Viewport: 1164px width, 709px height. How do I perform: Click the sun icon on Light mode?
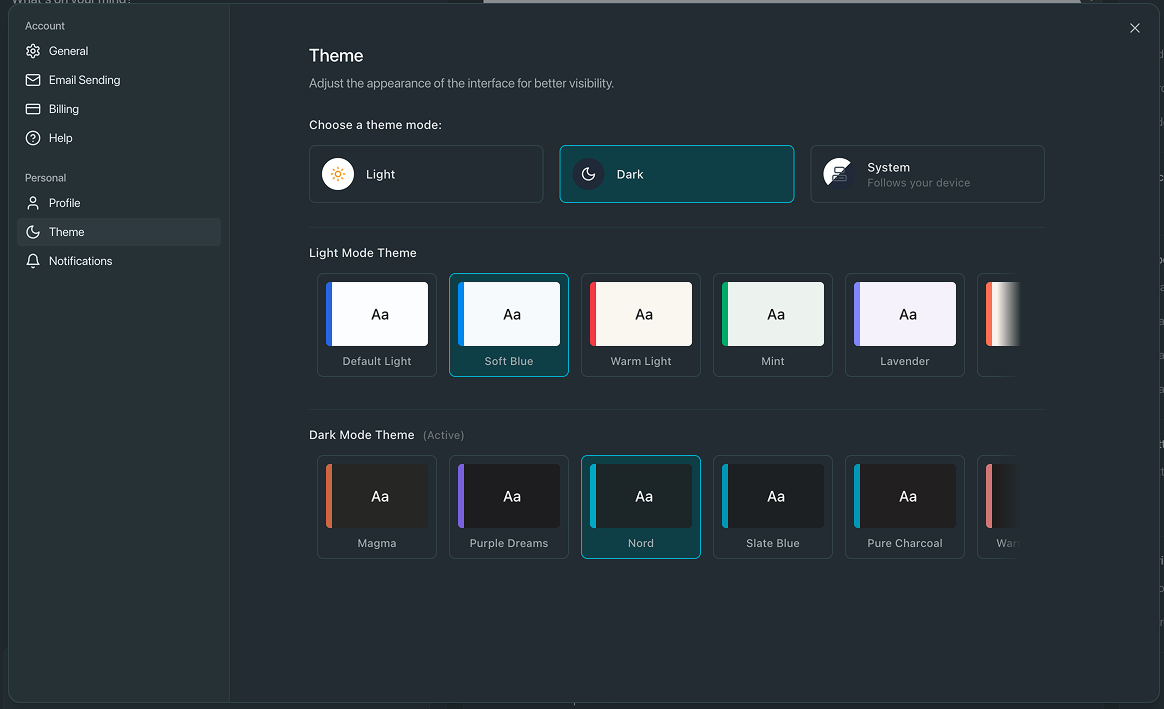click(338, 174)
